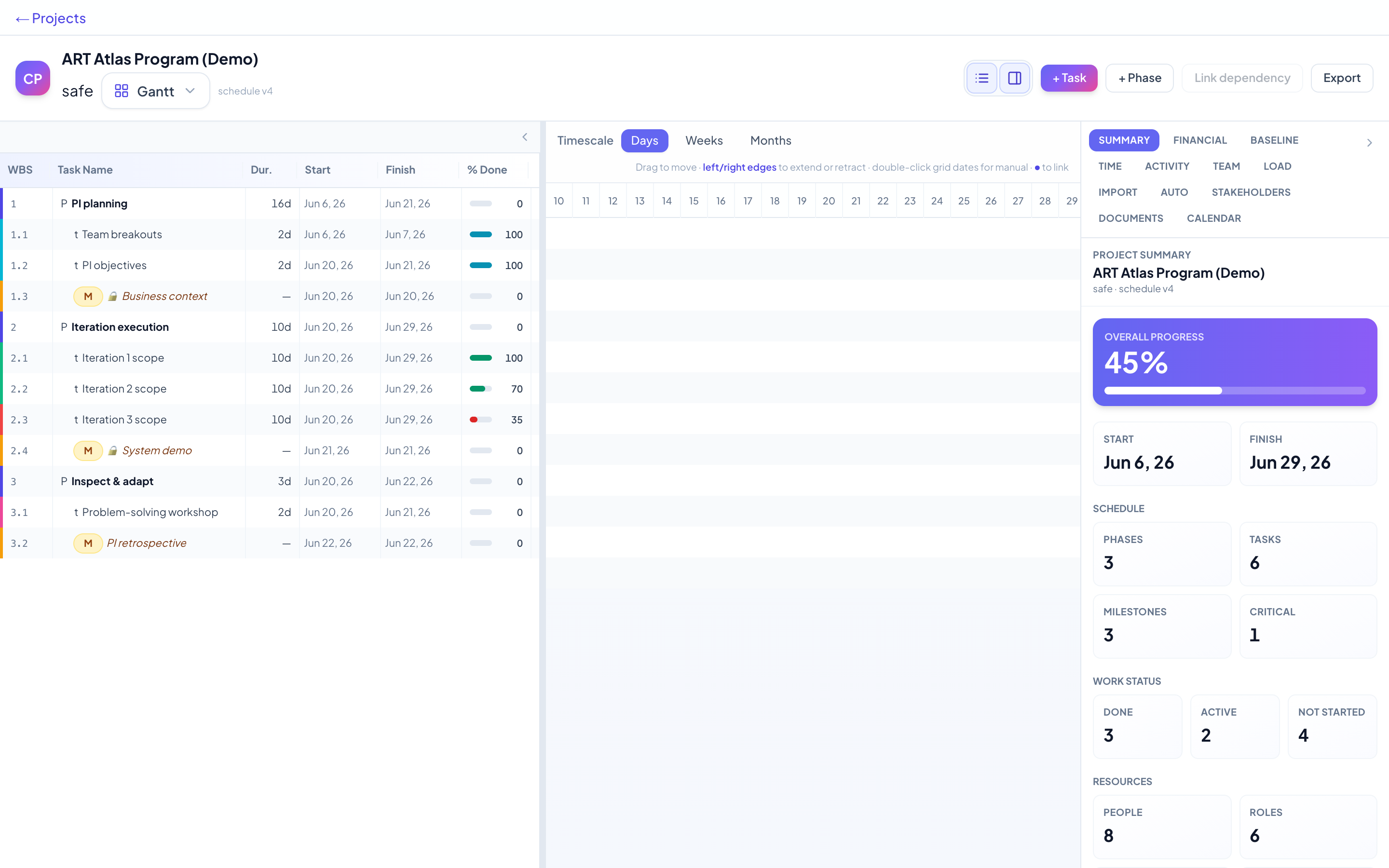This screenshot has height=868, width=1389.
Task: Click the Start column header
Action: (317, 170)
